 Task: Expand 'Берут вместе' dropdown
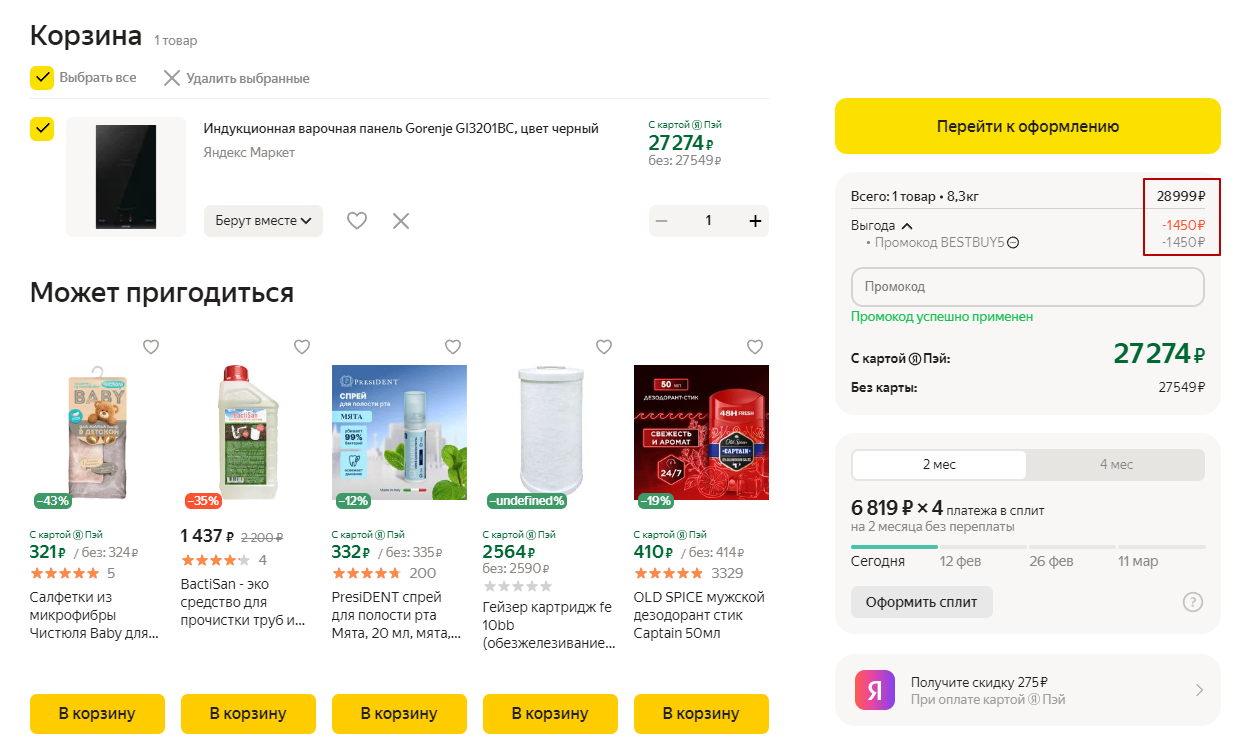[x=263, y=221]
